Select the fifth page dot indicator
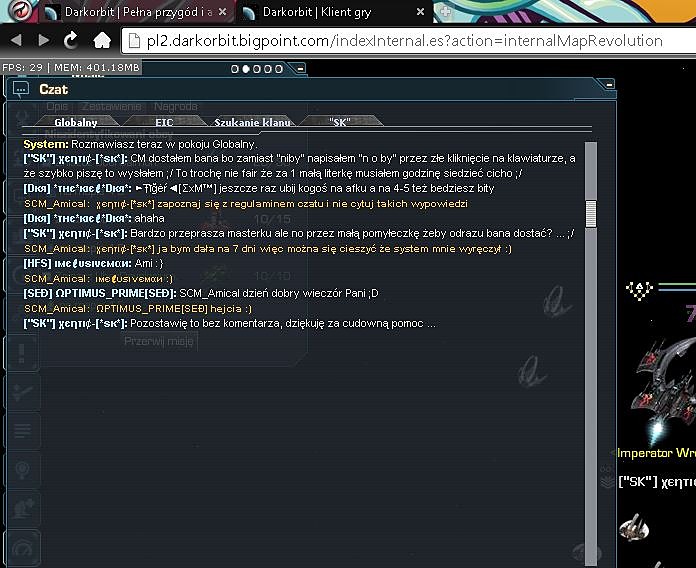Viewport: 696px width, 568px height. pyautogui.click(x=278, y=69)
